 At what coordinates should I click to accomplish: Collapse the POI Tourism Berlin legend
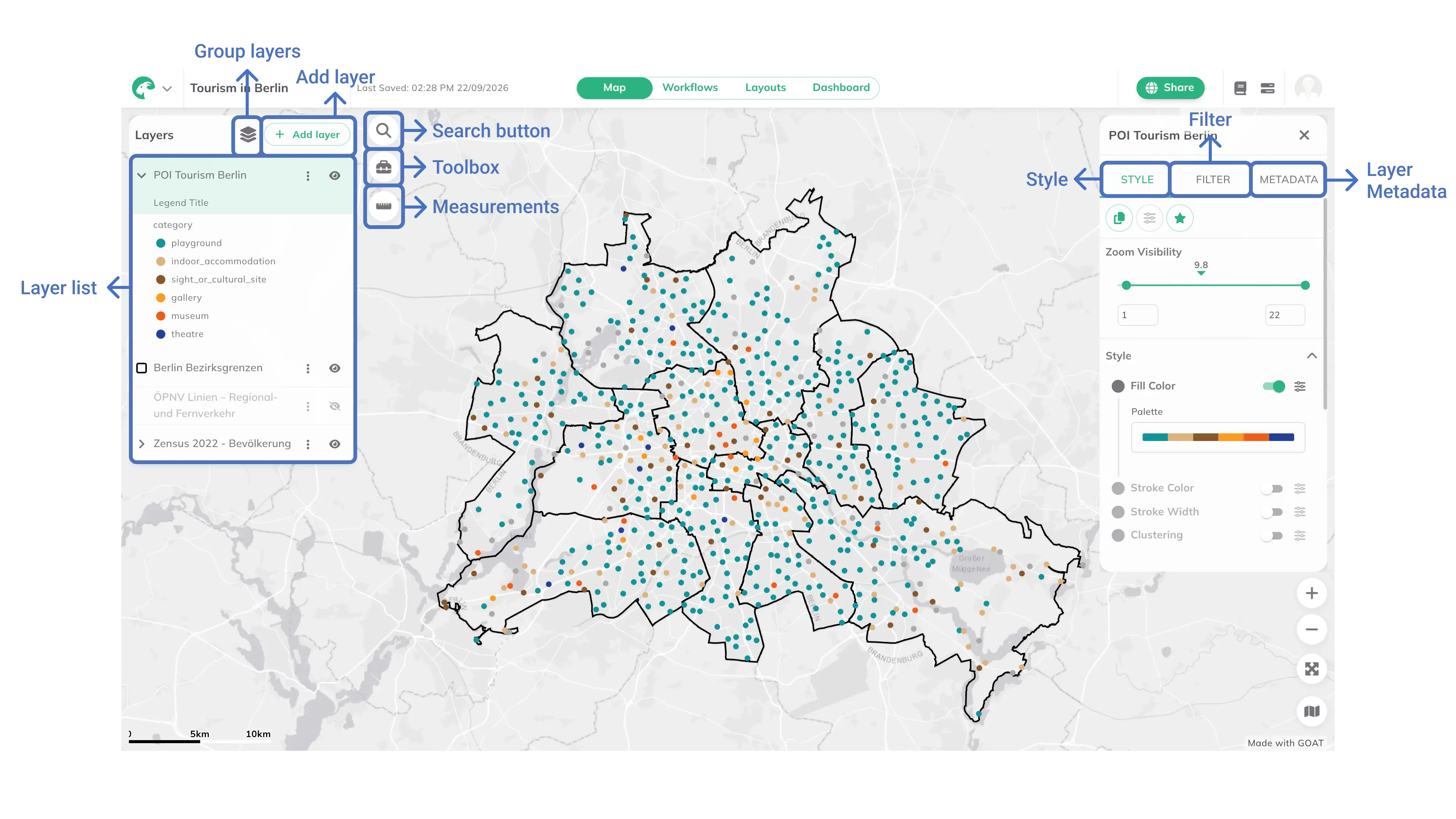tap(141, 176)
